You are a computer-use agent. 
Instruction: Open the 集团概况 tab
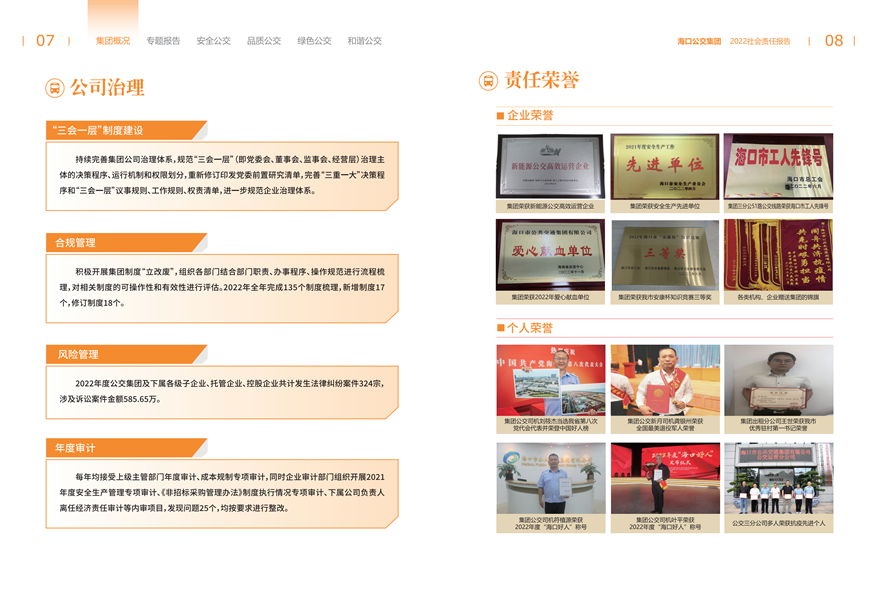[x=113, y=41]
